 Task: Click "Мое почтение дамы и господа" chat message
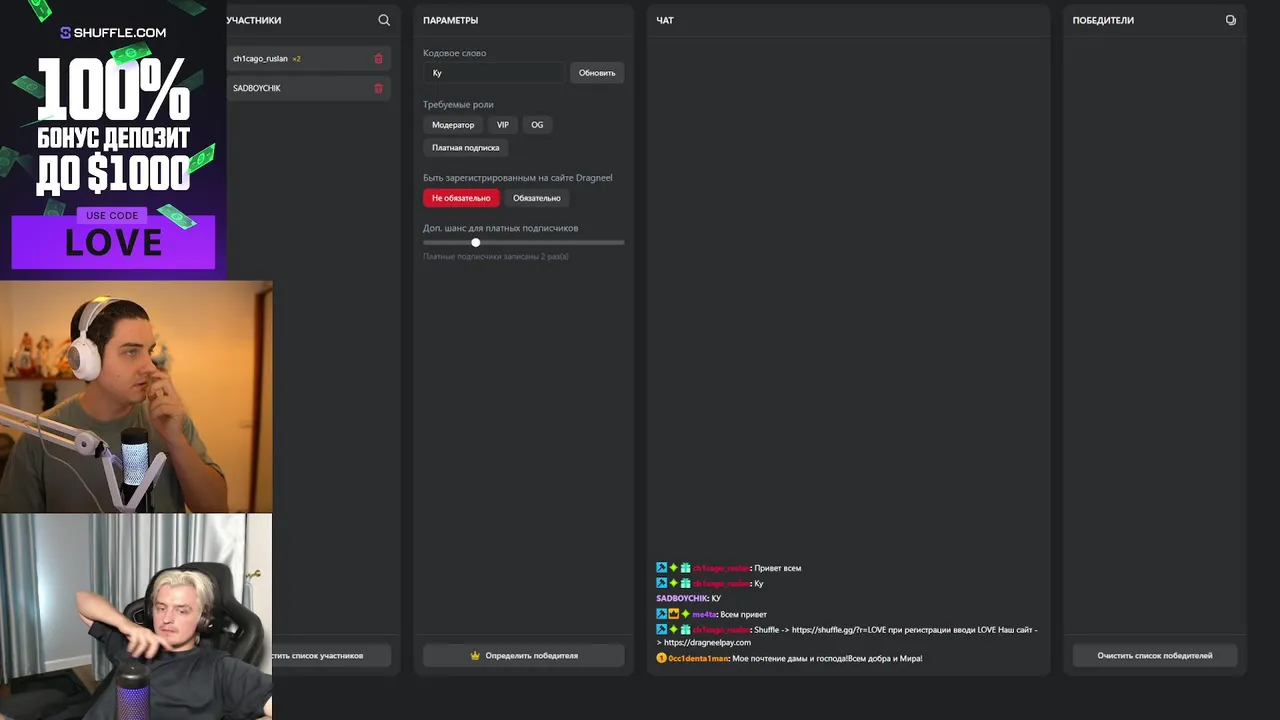click(x=827, y=658)
